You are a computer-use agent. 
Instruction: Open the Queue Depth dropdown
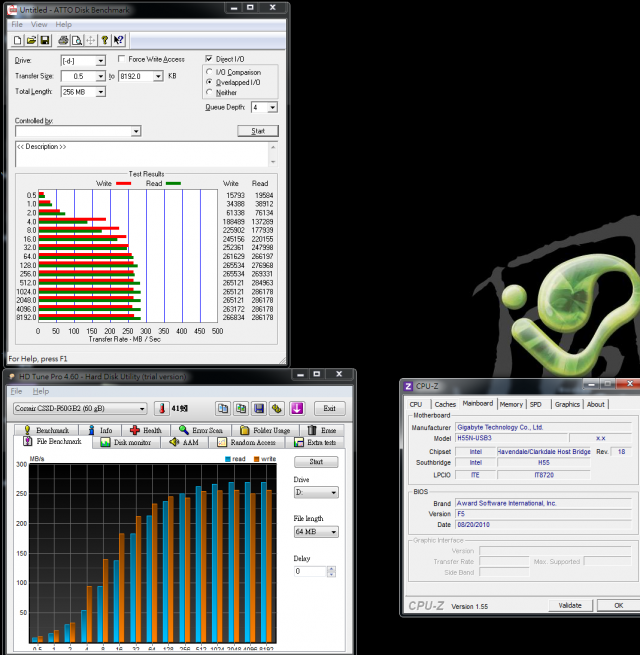272,108
